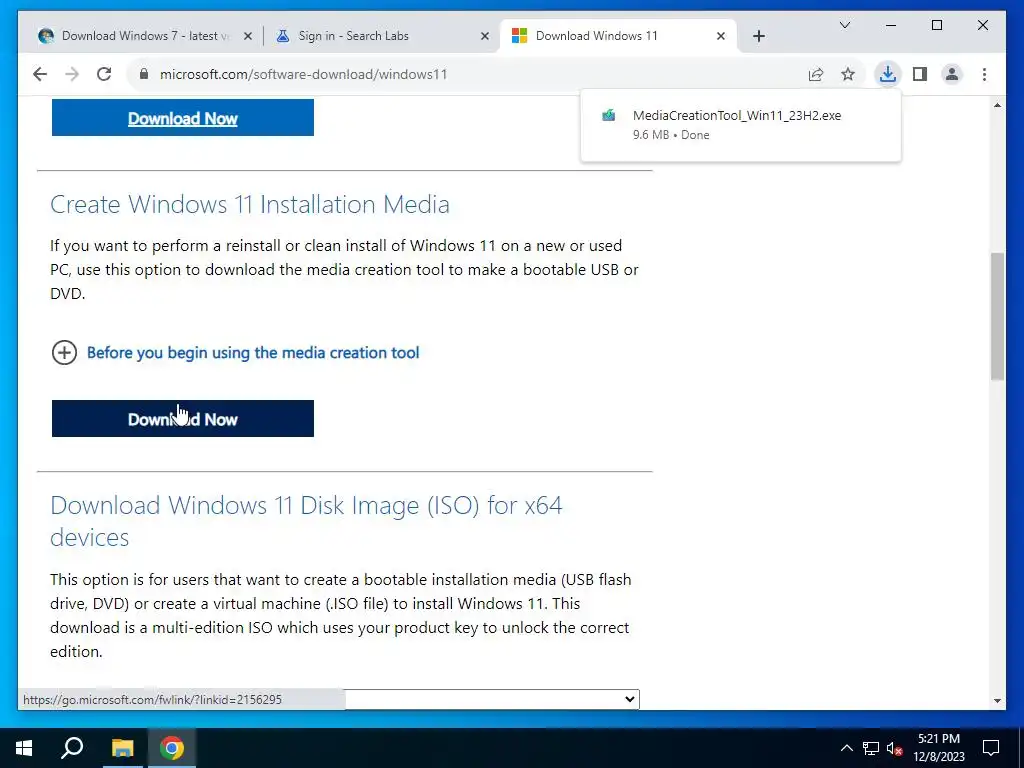Click the page vertical scrollbar thumb
This screenshot has width=1024, height=768.
pyautogui.click(x=997, y=316)
